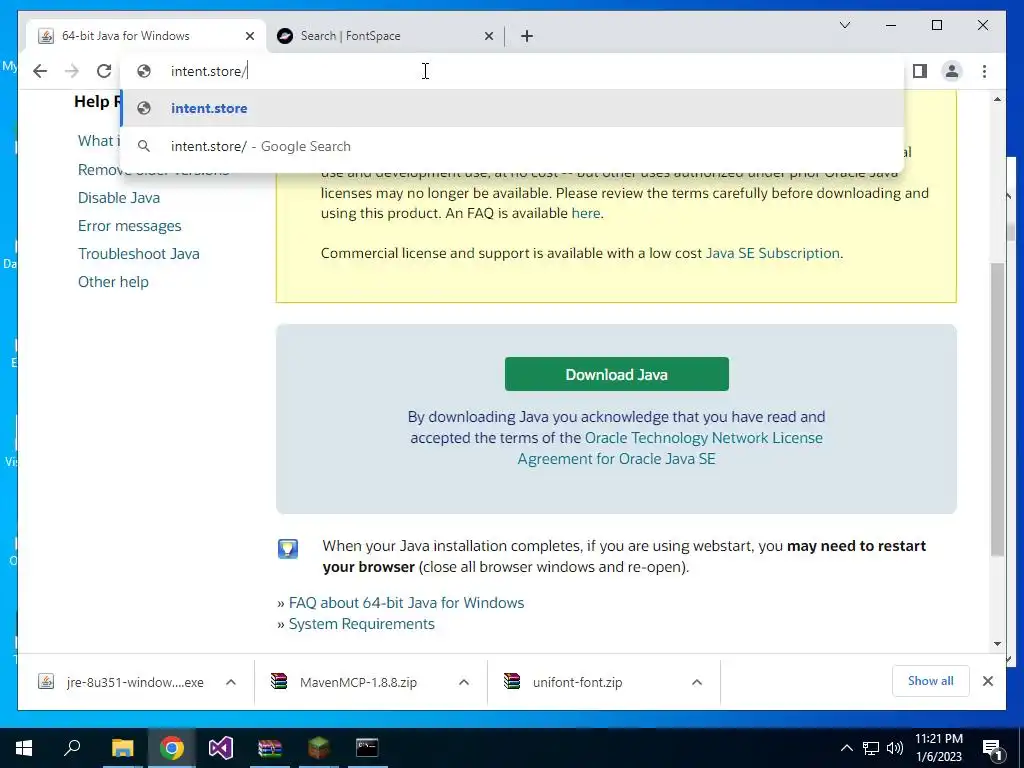This screenshot has height=768, width=1024.
Task: Click the page scrollbar up arrow
Action: 997,99
